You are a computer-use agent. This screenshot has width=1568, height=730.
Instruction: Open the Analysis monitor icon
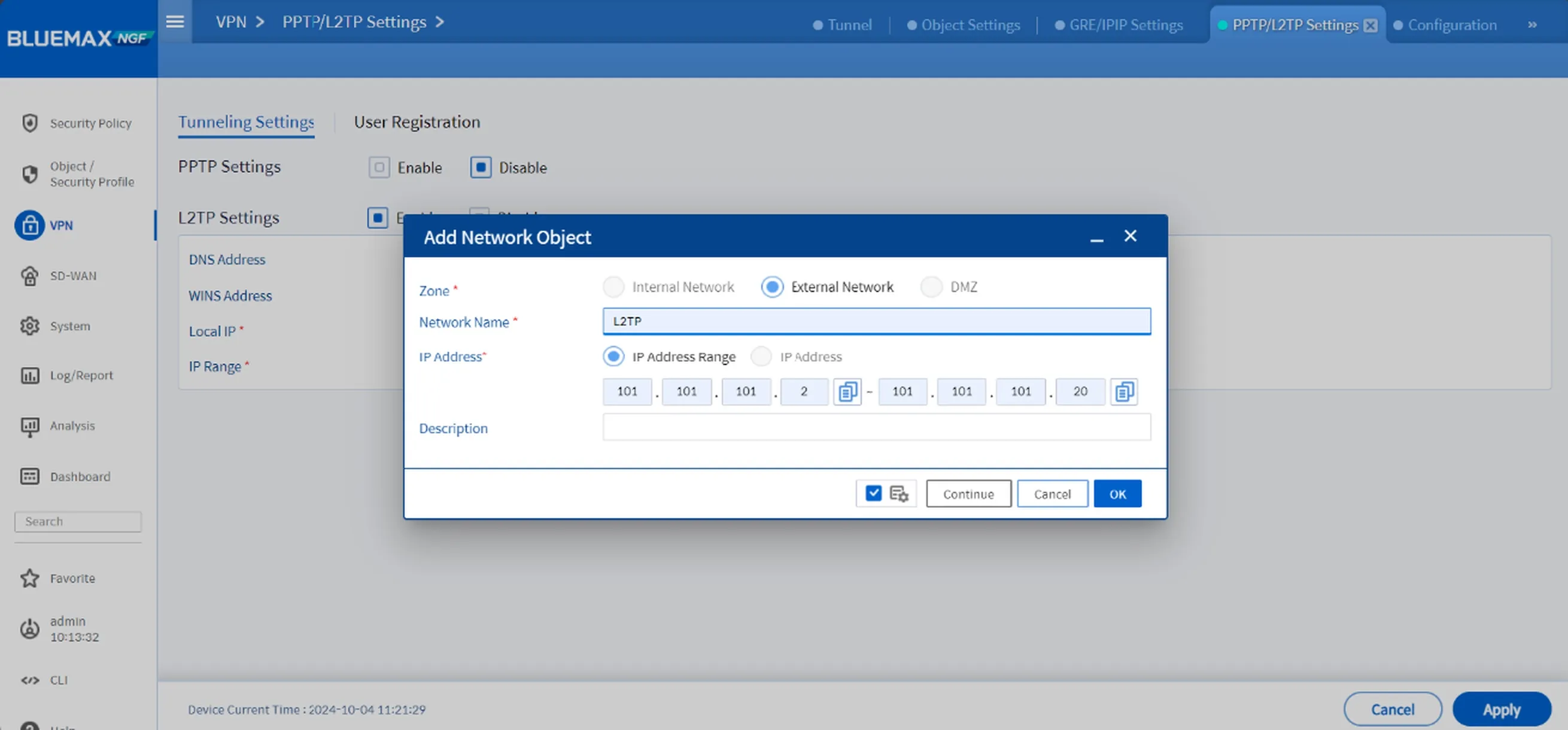[30, 427]
